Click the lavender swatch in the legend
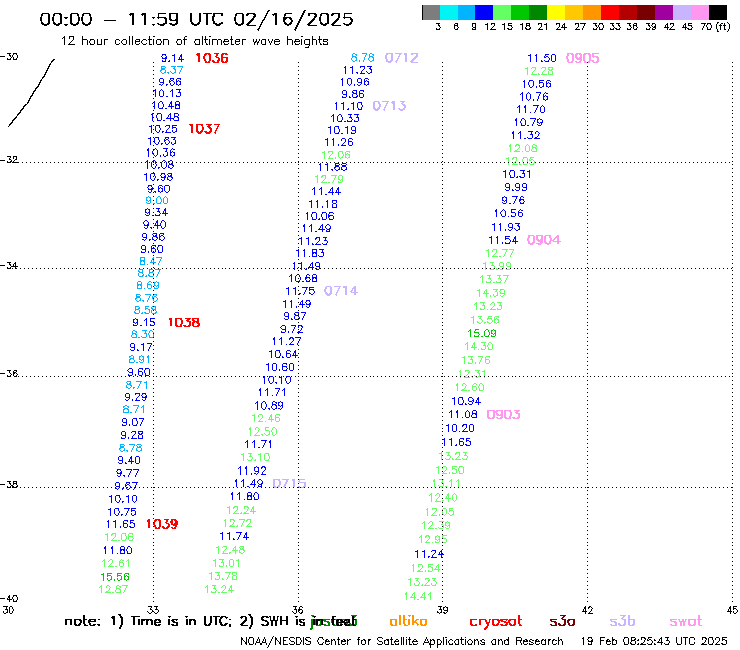The image size is (740, 650). (681, 12)
